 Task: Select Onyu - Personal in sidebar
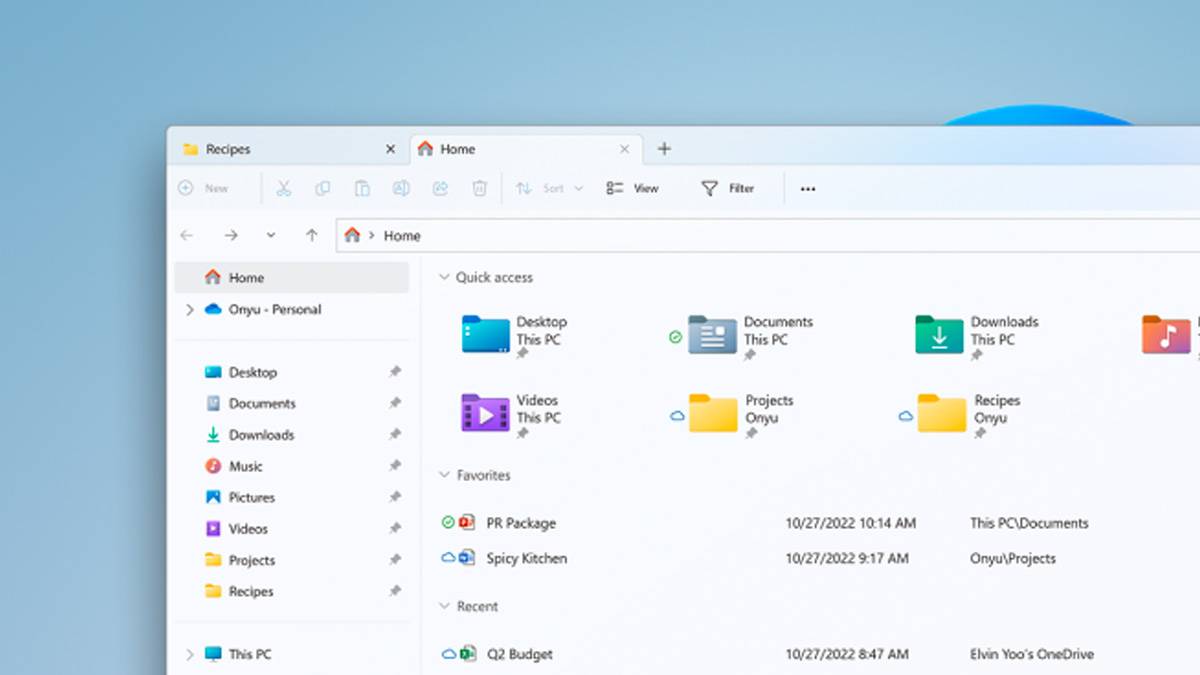(x=275, y=310)
